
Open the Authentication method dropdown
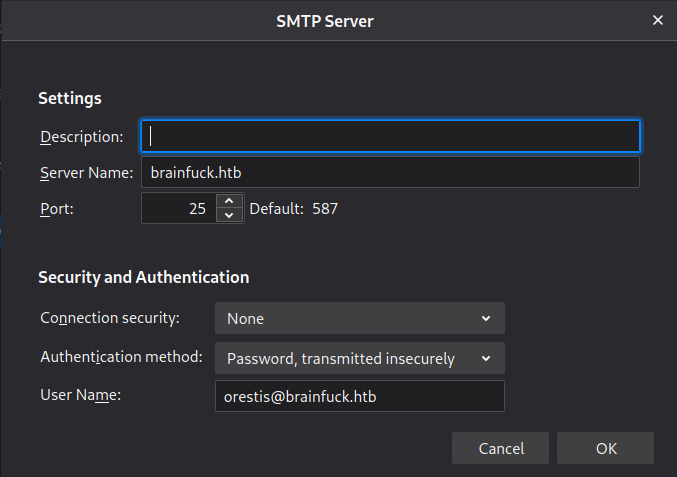point(360,358)
